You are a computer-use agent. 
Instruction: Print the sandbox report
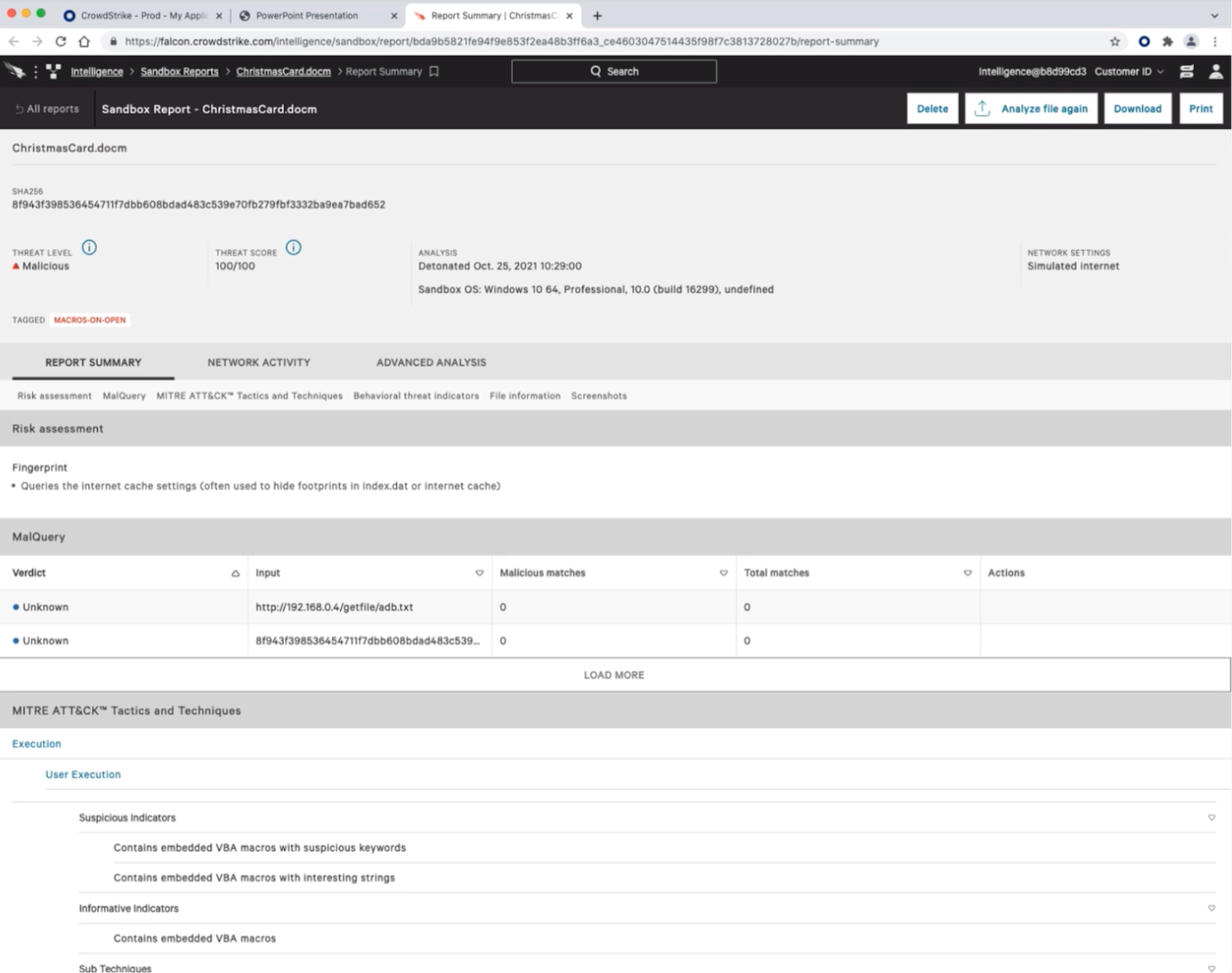[x=1201, y=109]
